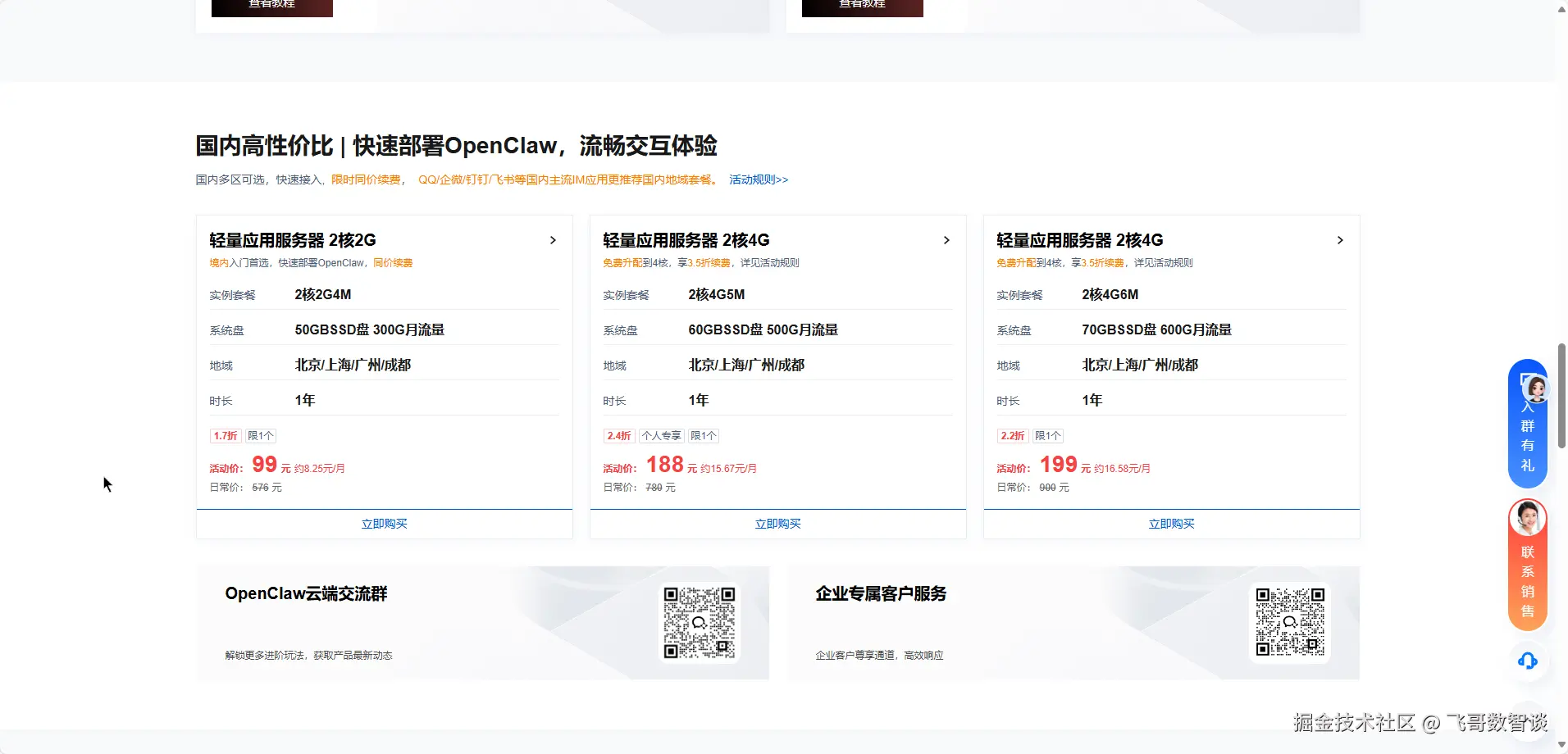Click the 轻量应用服务器 2核2G title
The height and width of the screenshot is (754, 1568).
(x=293, y=240)
